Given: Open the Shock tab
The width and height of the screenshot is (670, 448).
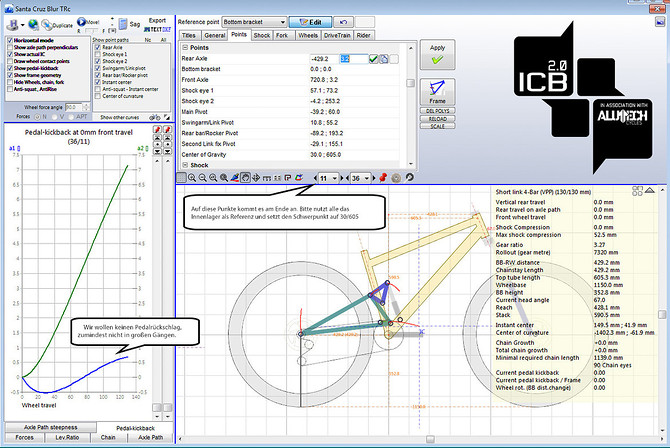Looking at the screenshot, I should click(x=262, y=35).
